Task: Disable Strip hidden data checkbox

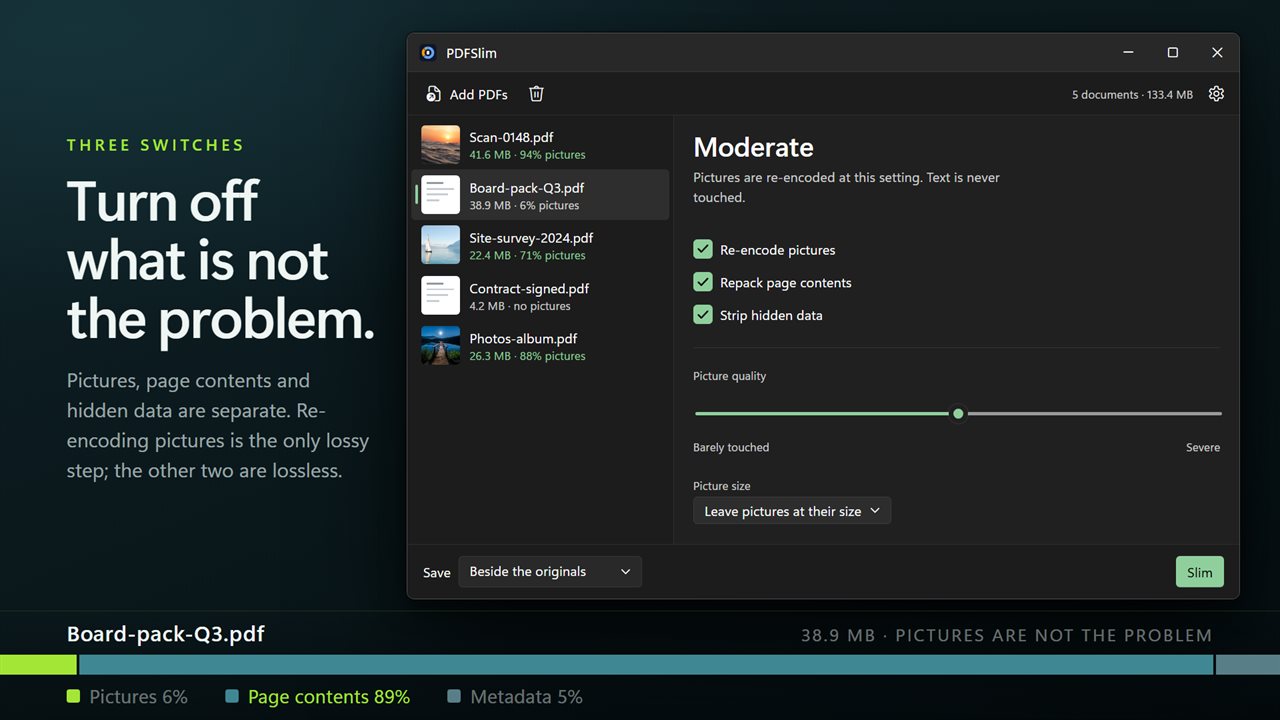Action: 703,315
